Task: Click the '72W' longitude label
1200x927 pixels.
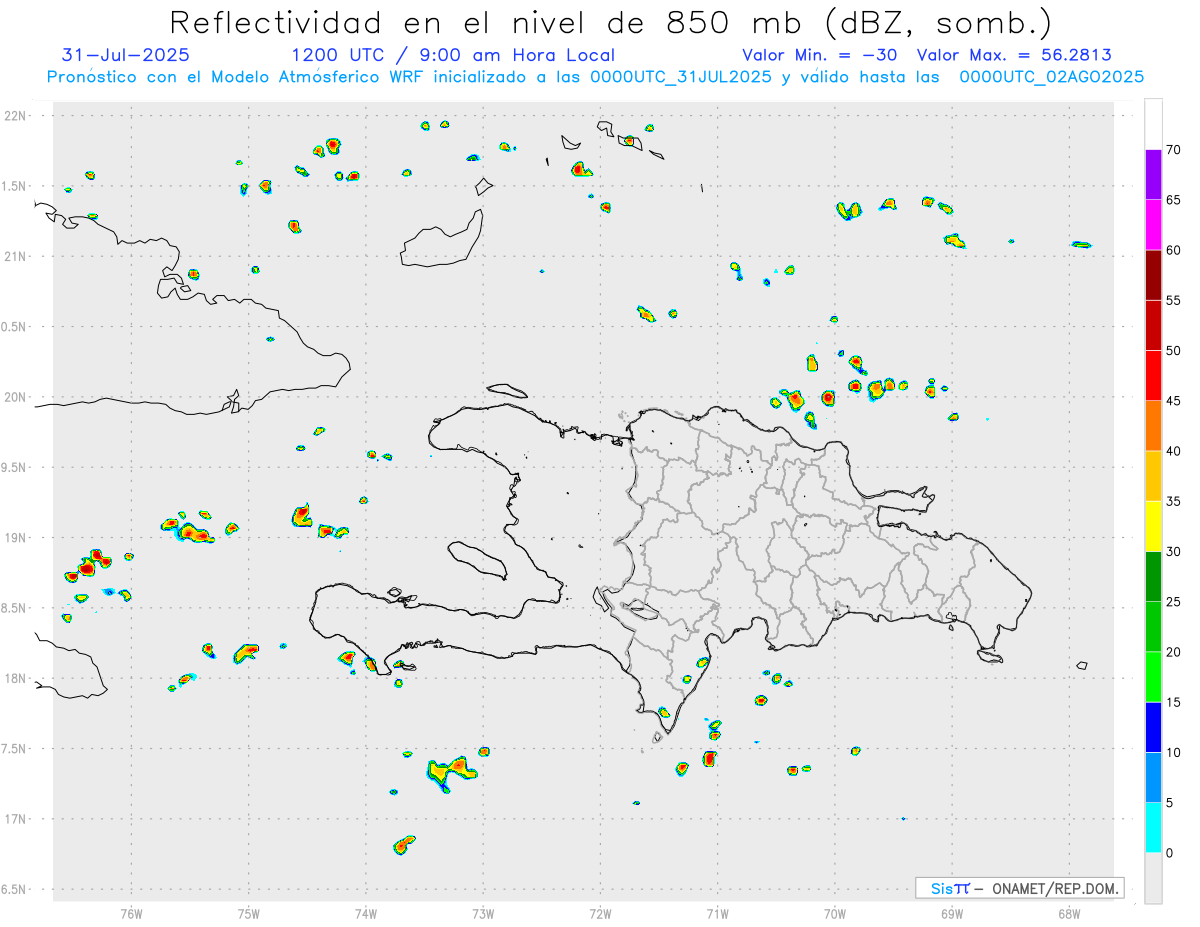Action: (600, 912)
